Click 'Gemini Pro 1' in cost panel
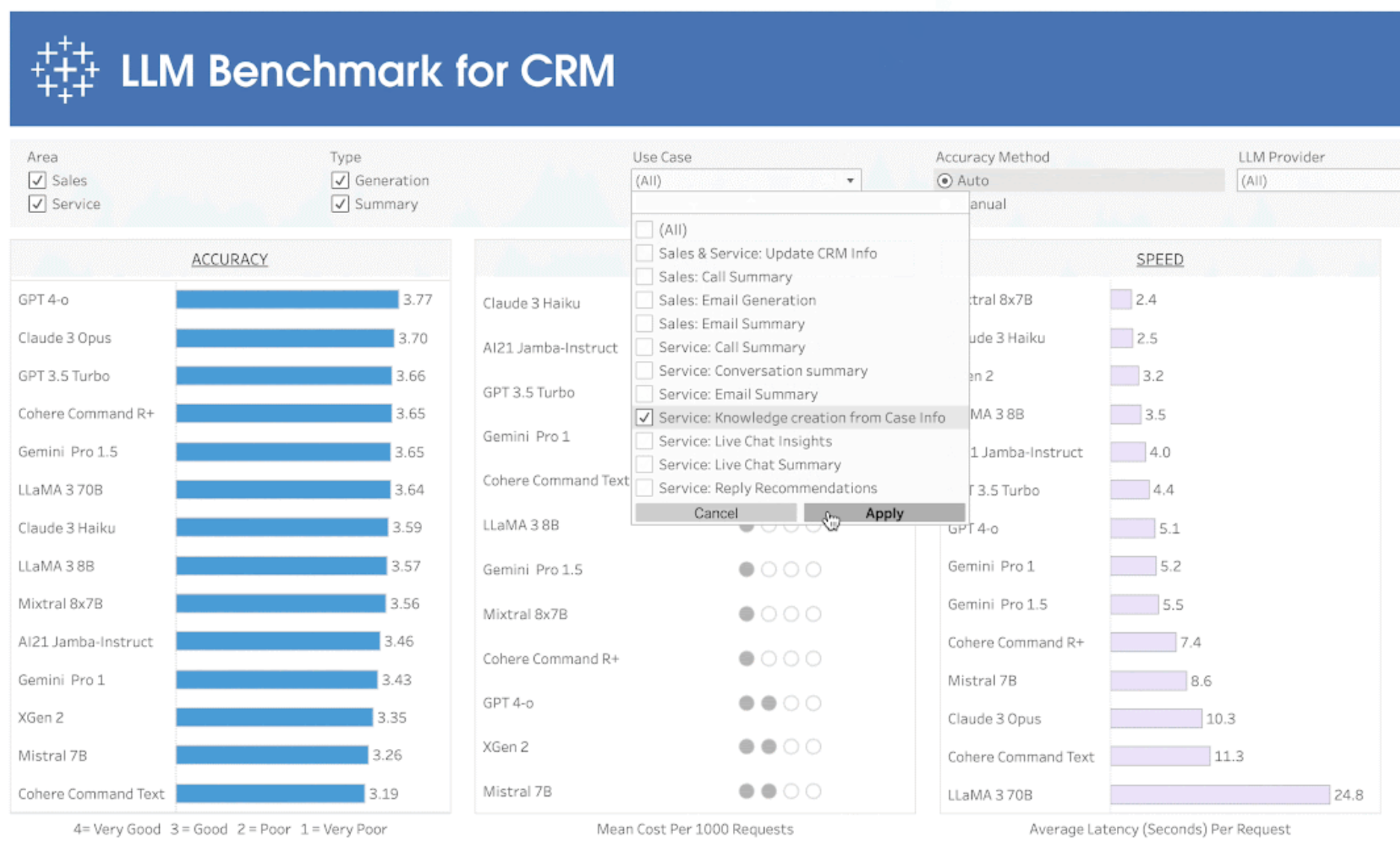Viewport: 1400px width, 852px height. 526,436
